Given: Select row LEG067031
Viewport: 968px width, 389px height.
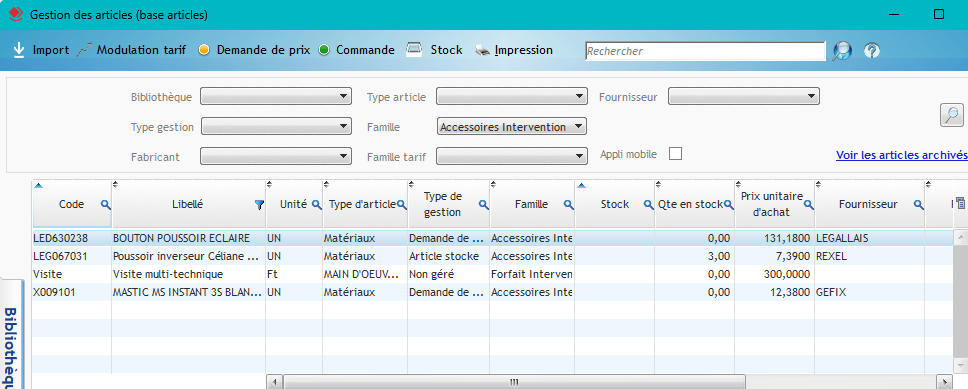Looking at the screenshot, I should click(493, 256).
